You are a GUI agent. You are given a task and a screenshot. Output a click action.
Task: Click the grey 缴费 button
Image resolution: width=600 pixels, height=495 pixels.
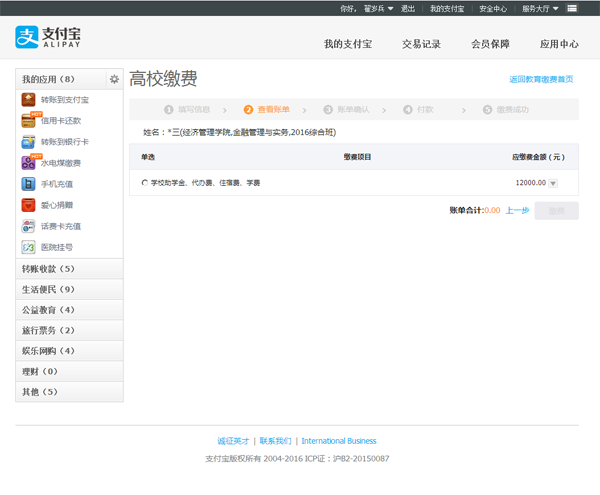click(556, 211)
